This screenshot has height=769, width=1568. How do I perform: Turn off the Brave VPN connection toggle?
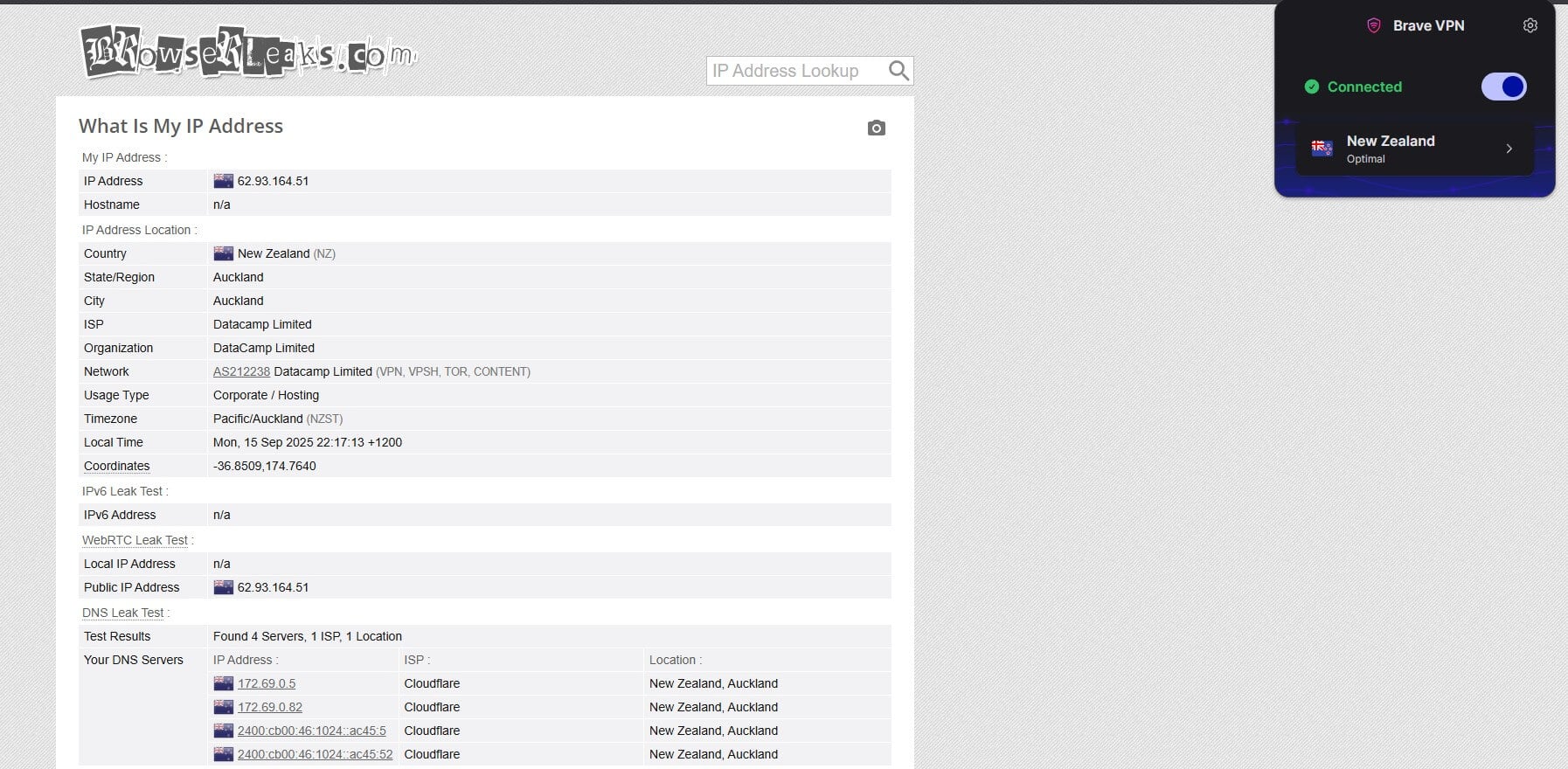[x=1503, y=87]
